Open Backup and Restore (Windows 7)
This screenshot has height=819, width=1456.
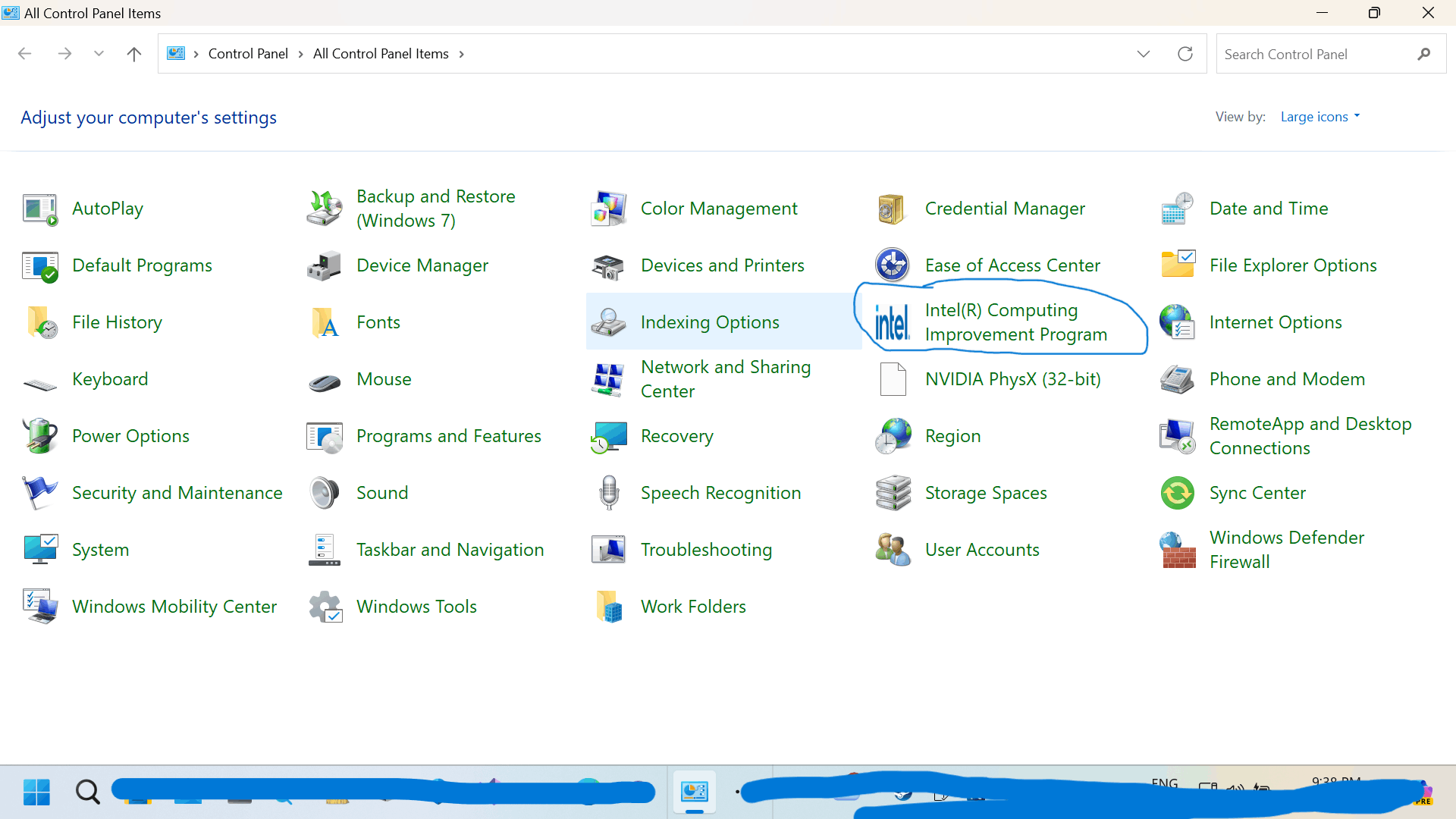coord(435,208)
